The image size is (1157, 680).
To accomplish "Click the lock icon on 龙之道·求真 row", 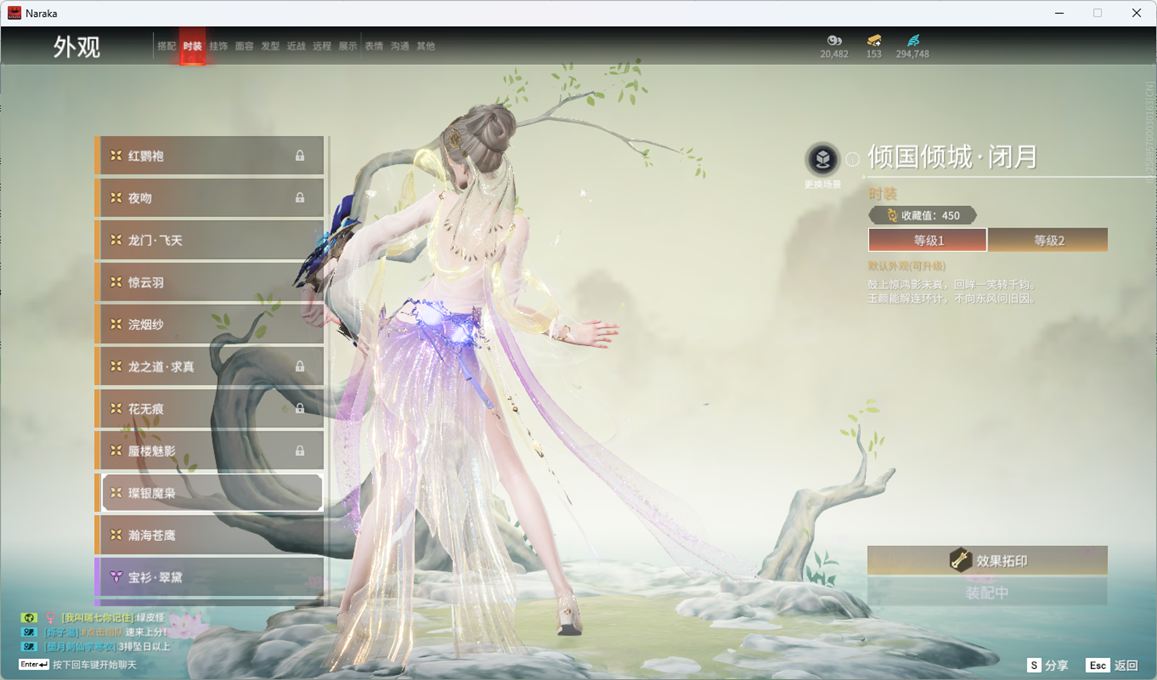I will click(300, 366).
